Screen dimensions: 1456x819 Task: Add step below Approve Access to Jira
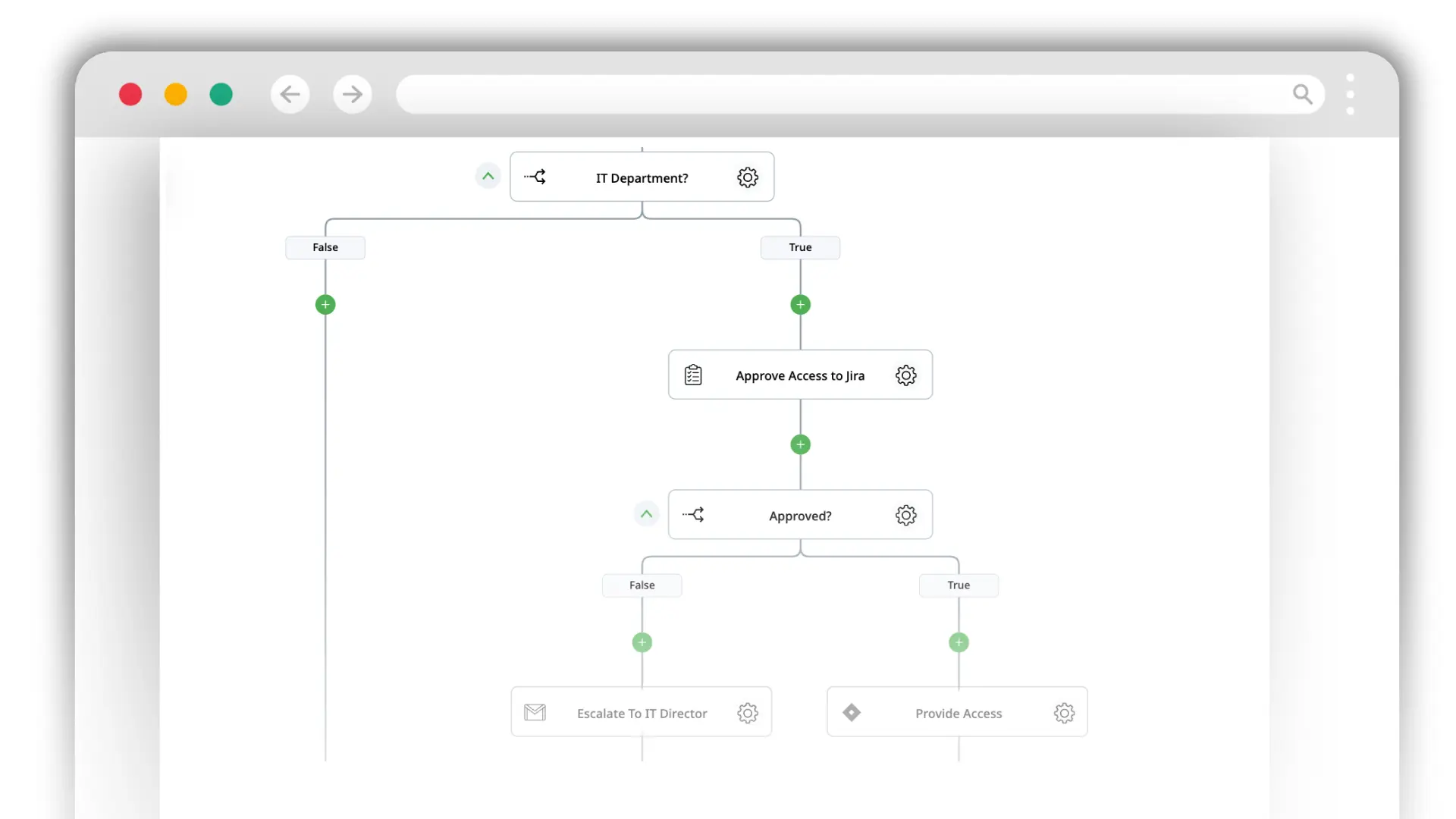click(x=800, y=444)
